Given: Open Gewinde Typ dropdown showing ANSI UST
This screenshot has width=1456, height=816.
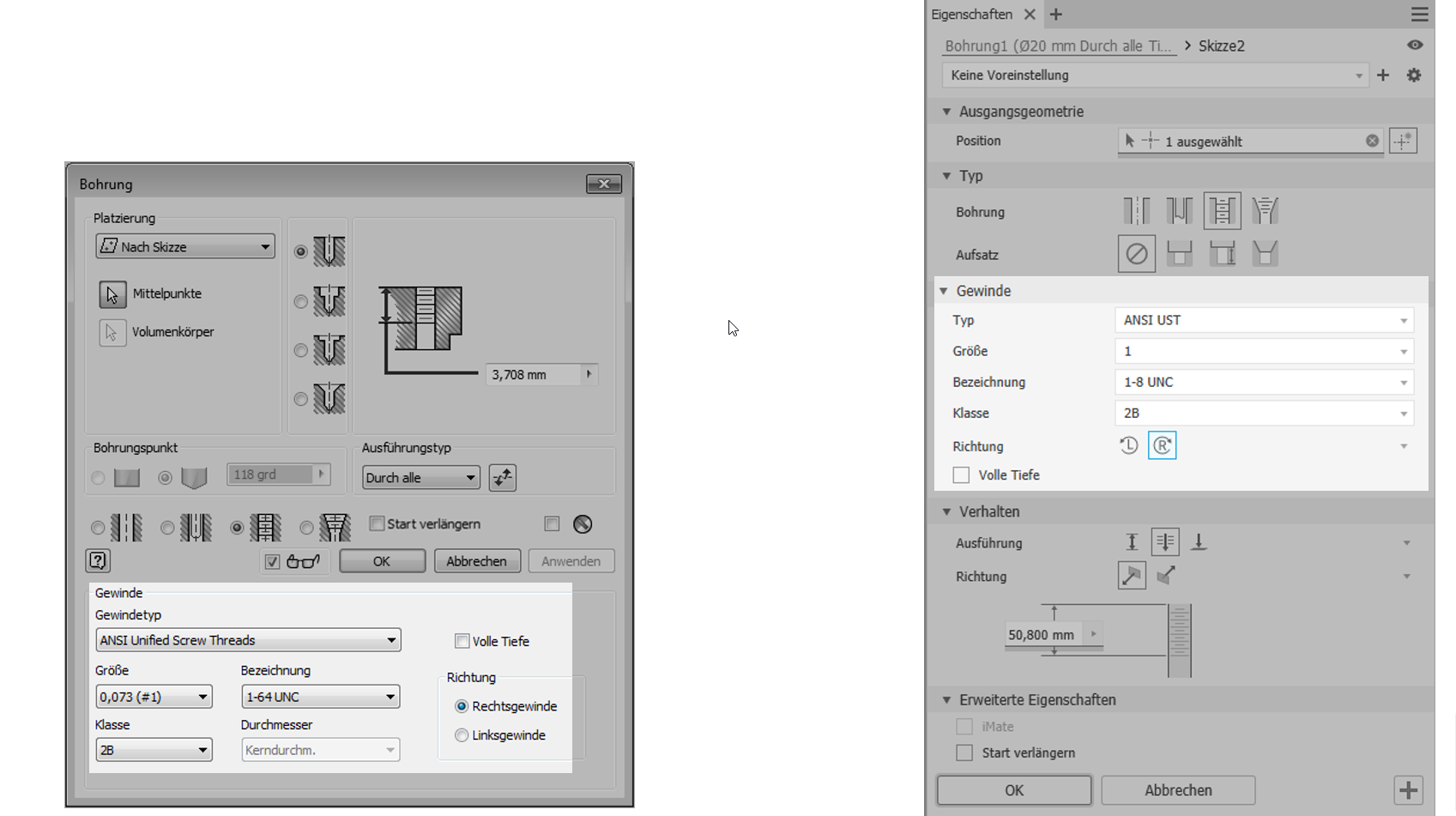Looking at the screenshot, I should pos(1264,320).
